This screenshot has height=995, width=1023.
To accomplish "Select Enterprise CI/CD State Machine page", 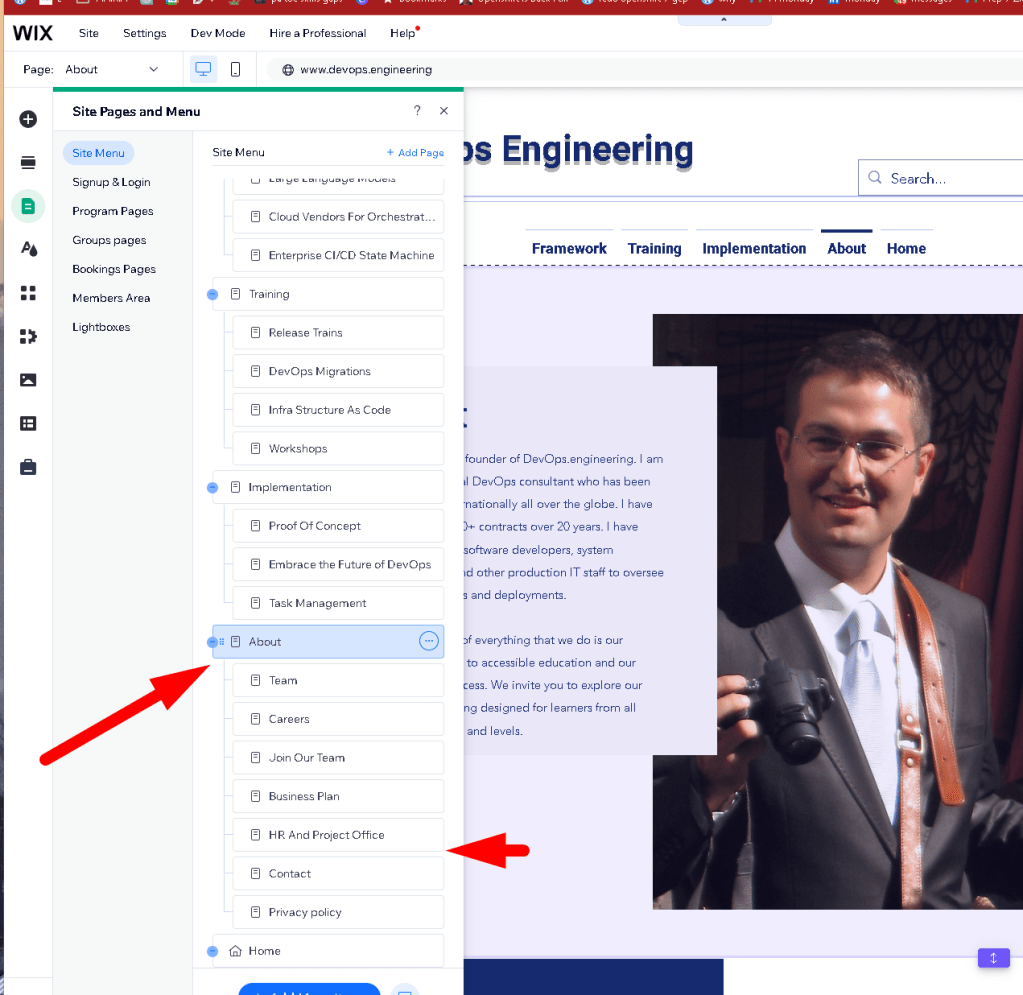I will click(x=338, y=255).
